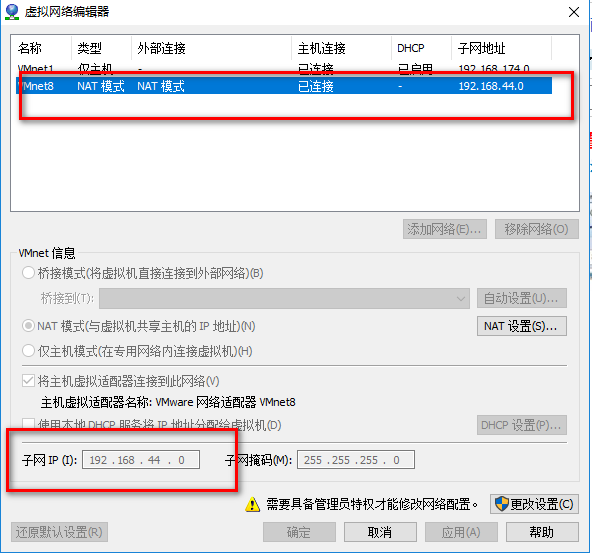Click the Virtual Network Editor title icon
This screenshot has height=553, width=592.
[12, 12]
